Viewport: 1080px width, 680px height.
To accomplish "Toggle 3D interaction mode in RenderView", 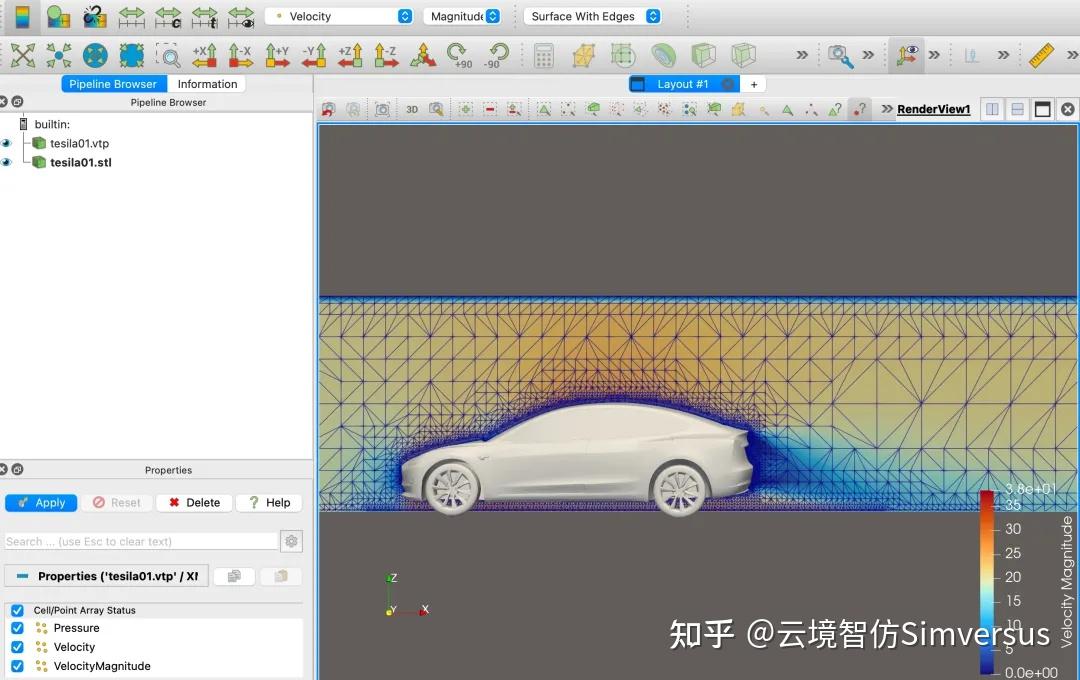I will [x=412, y=110].
